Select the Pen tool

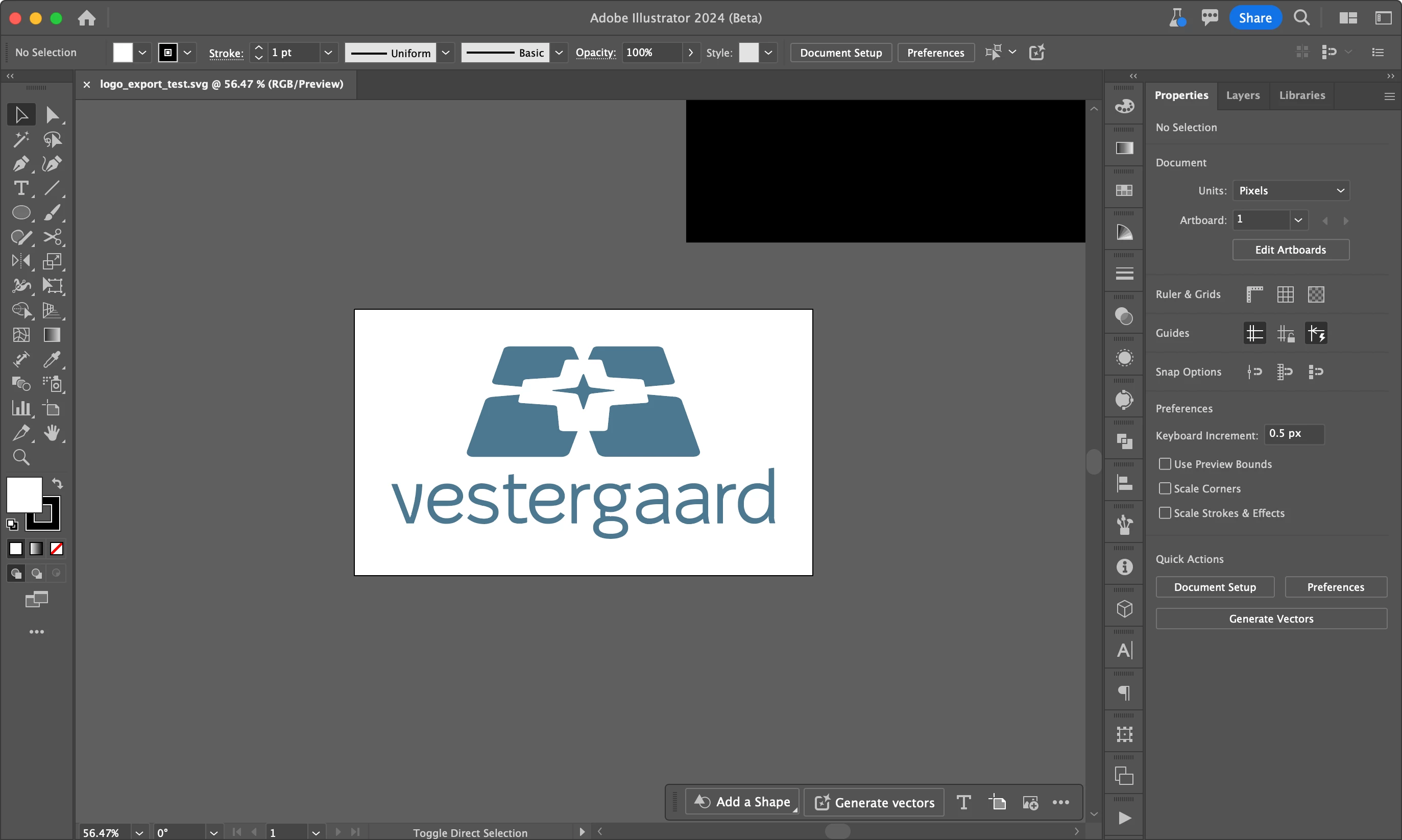click(x=20, y=164)
